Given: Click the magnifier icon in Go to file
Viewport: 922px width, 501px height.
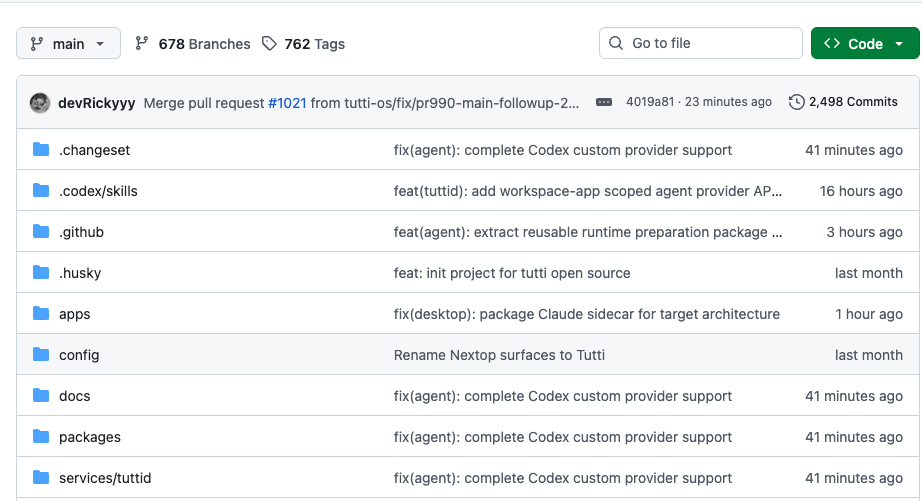Looking at the screenshot, I should 616,43.
